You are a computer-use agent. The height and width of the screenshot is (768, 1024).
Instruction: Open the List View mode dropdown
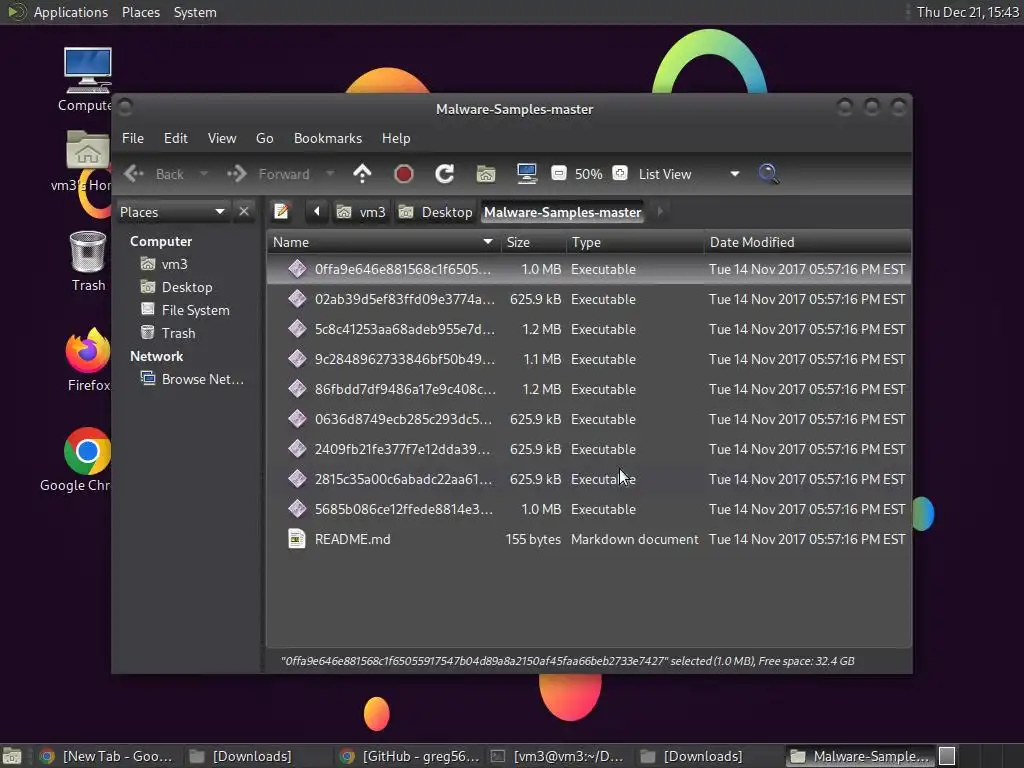click(x=689, y=174)
